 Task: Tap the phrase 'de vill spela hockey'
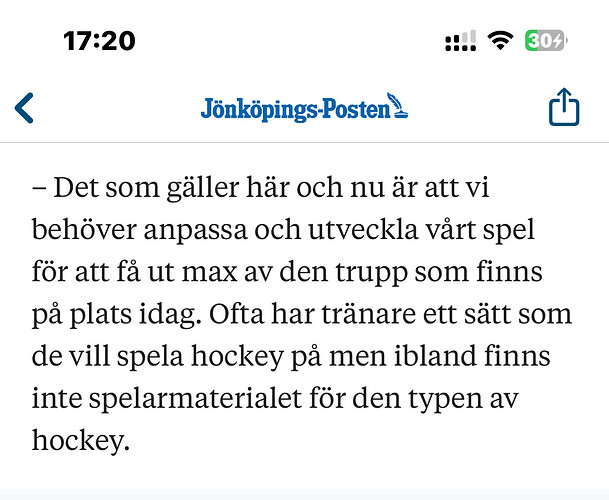click(x=158, y=356)
